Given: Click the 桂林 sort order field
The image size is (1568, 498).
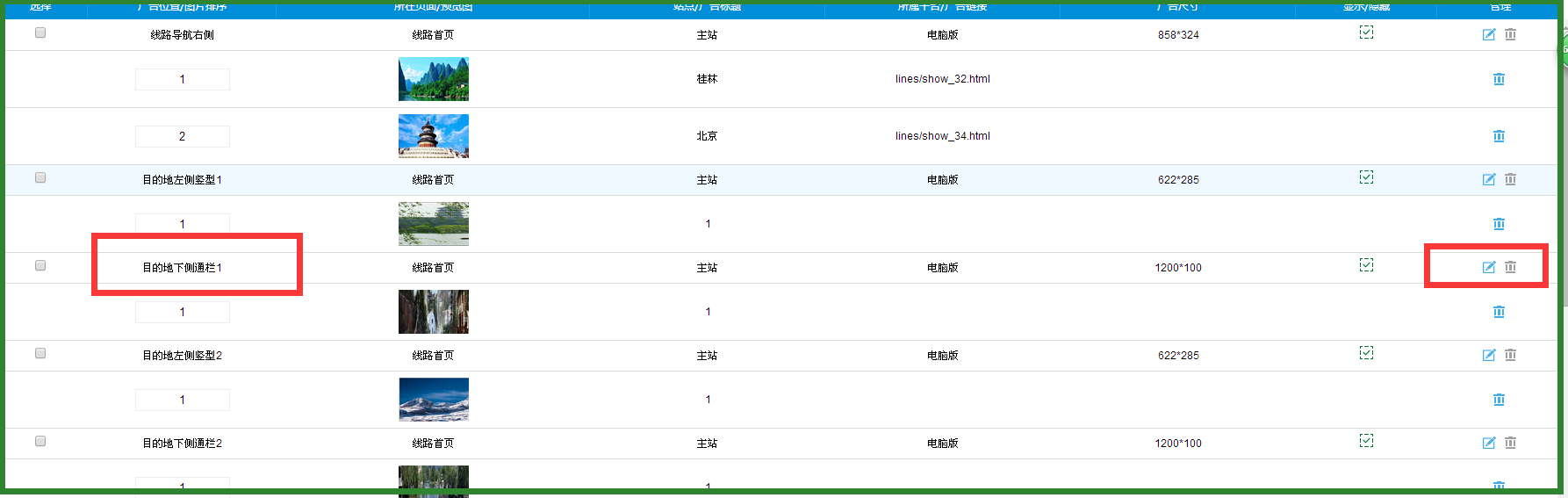Looking at the screenshot, I should coord(182,79).
